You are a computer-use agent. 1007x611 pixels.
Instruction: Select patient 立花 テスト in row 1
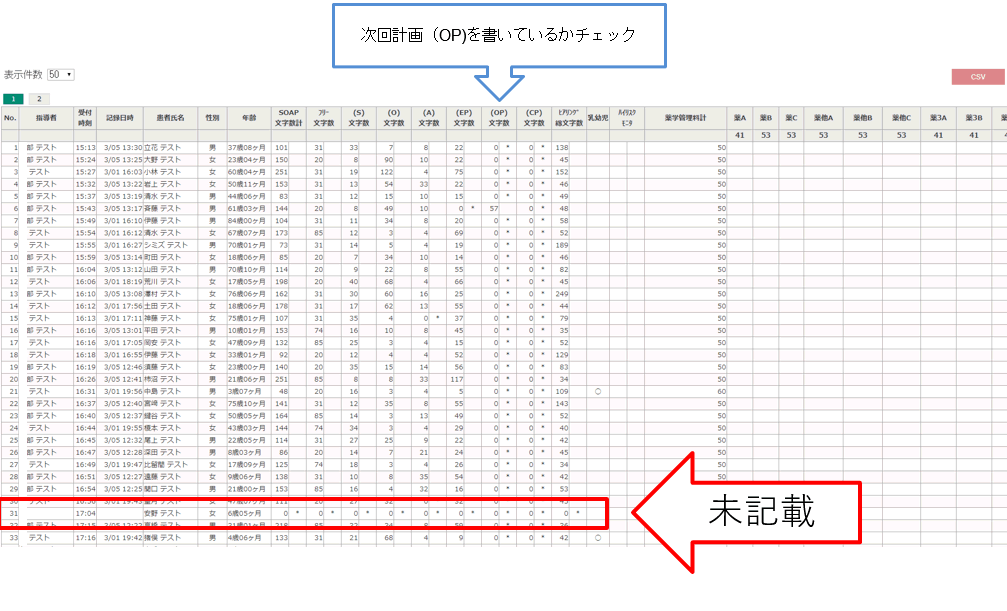(162, 147)
